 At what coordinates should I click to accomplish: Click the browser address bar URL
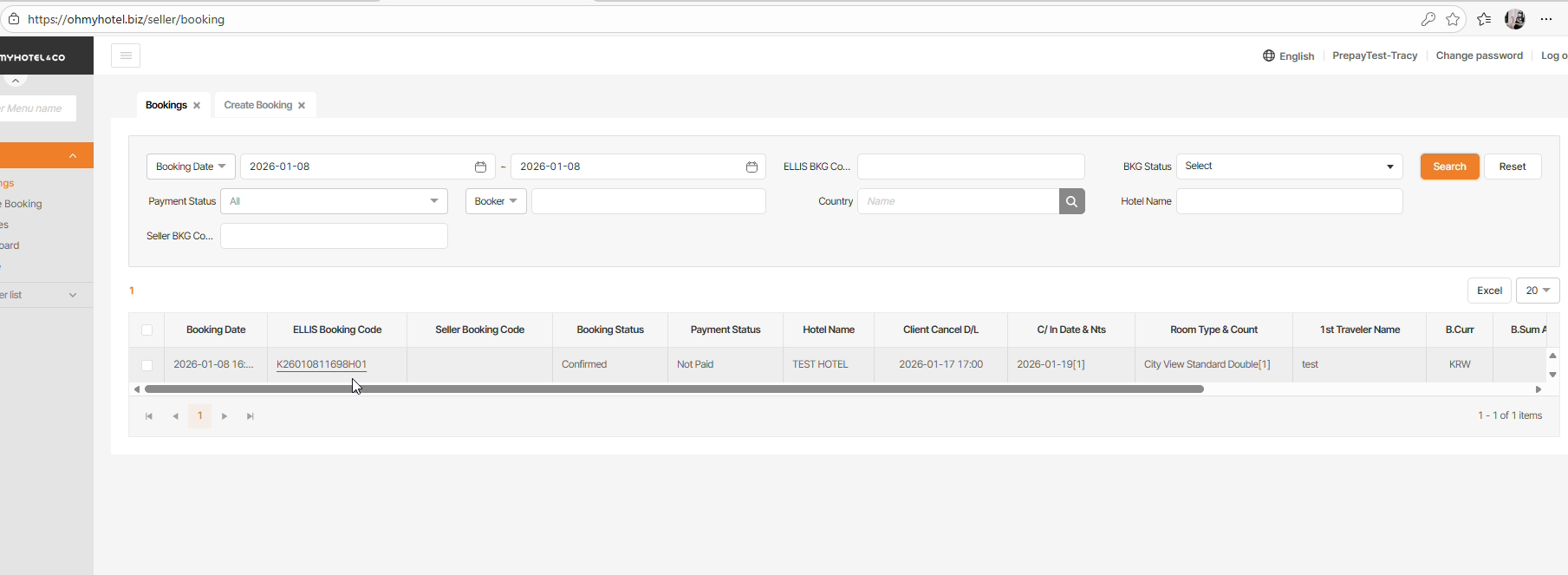(x=126, y=19)
